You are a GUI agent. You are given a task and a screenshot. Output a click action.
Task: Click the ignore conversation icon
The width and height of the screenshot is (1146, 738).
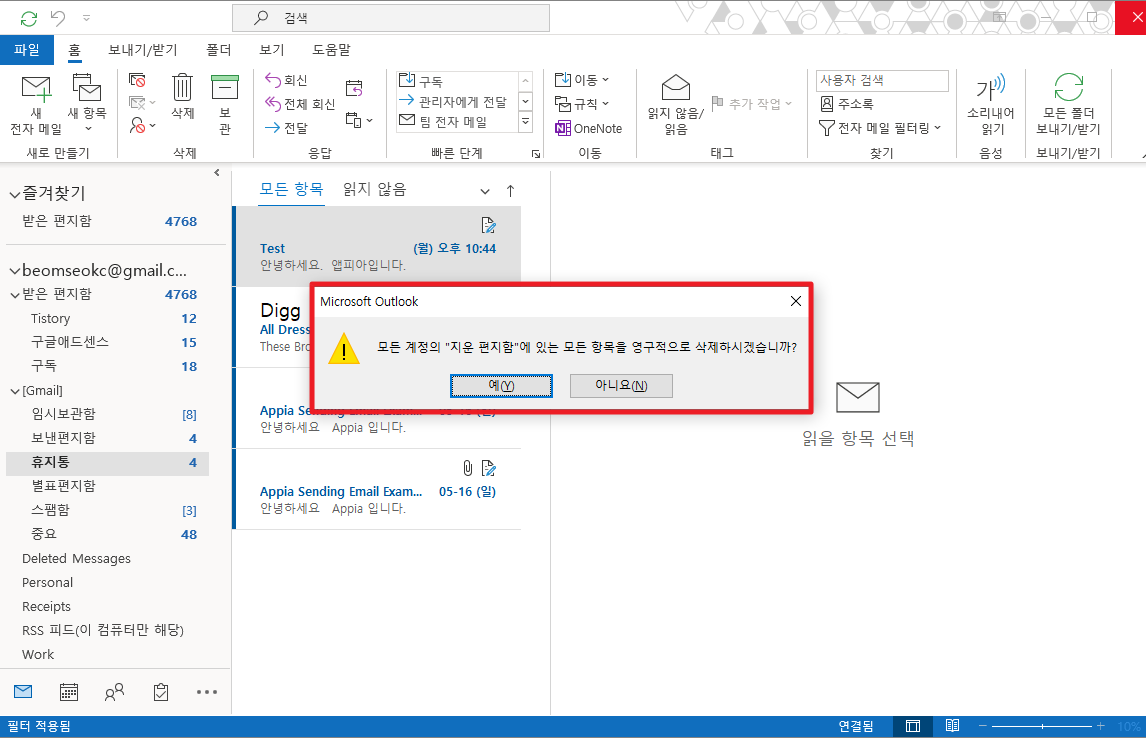coord(137,80)
